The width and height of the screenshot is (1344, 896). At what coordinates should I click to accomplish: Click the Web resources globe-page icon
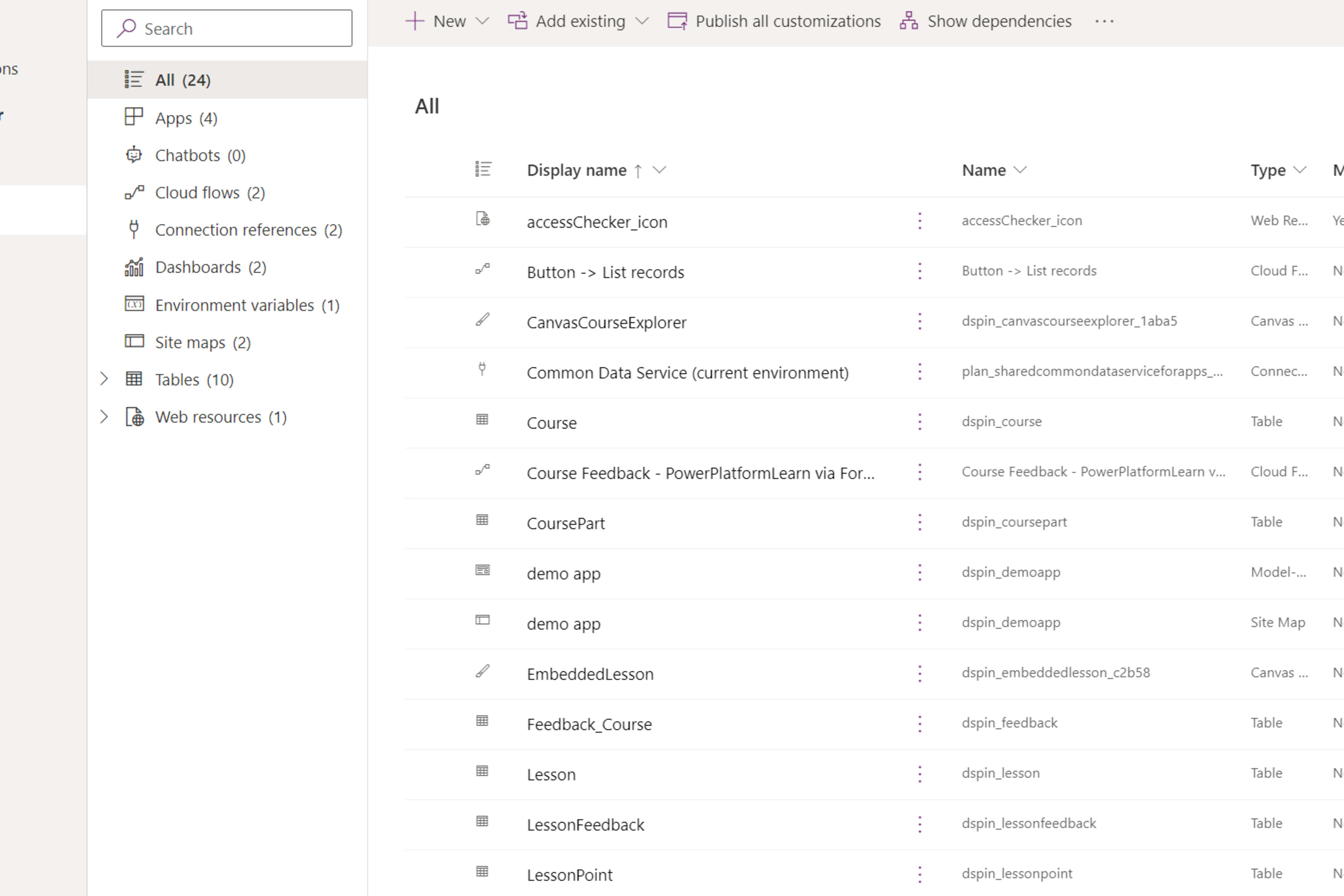tap(134, 416)
